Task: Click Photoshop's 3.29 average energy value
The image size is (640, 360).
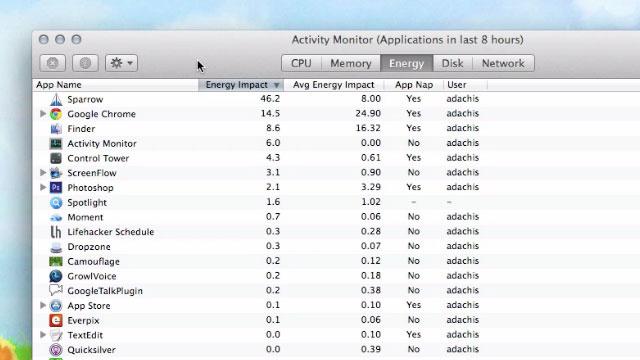Action: (x=371, y=187)
